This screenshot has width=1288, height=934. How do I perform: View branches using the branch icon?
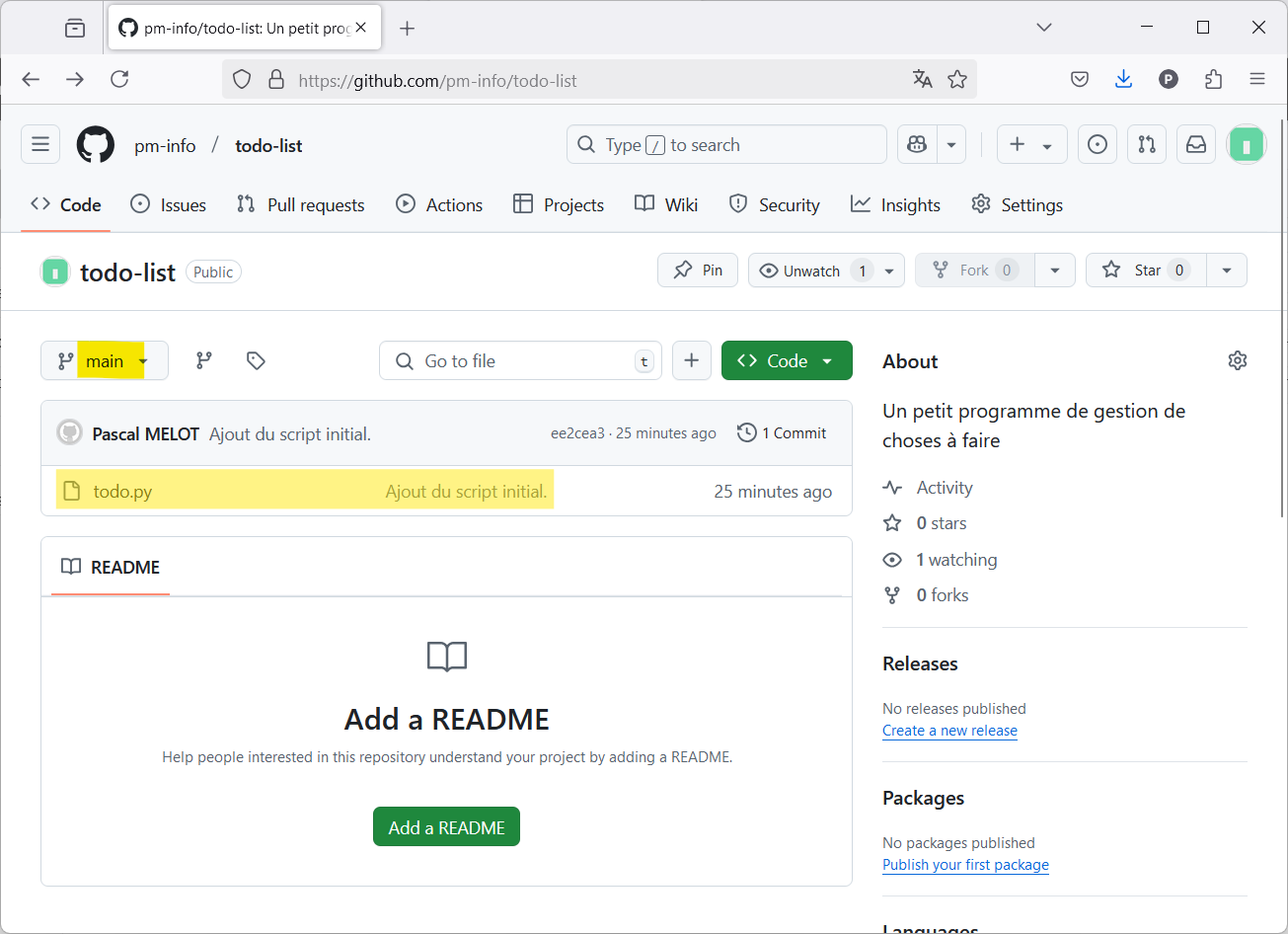tap(204, 361)
